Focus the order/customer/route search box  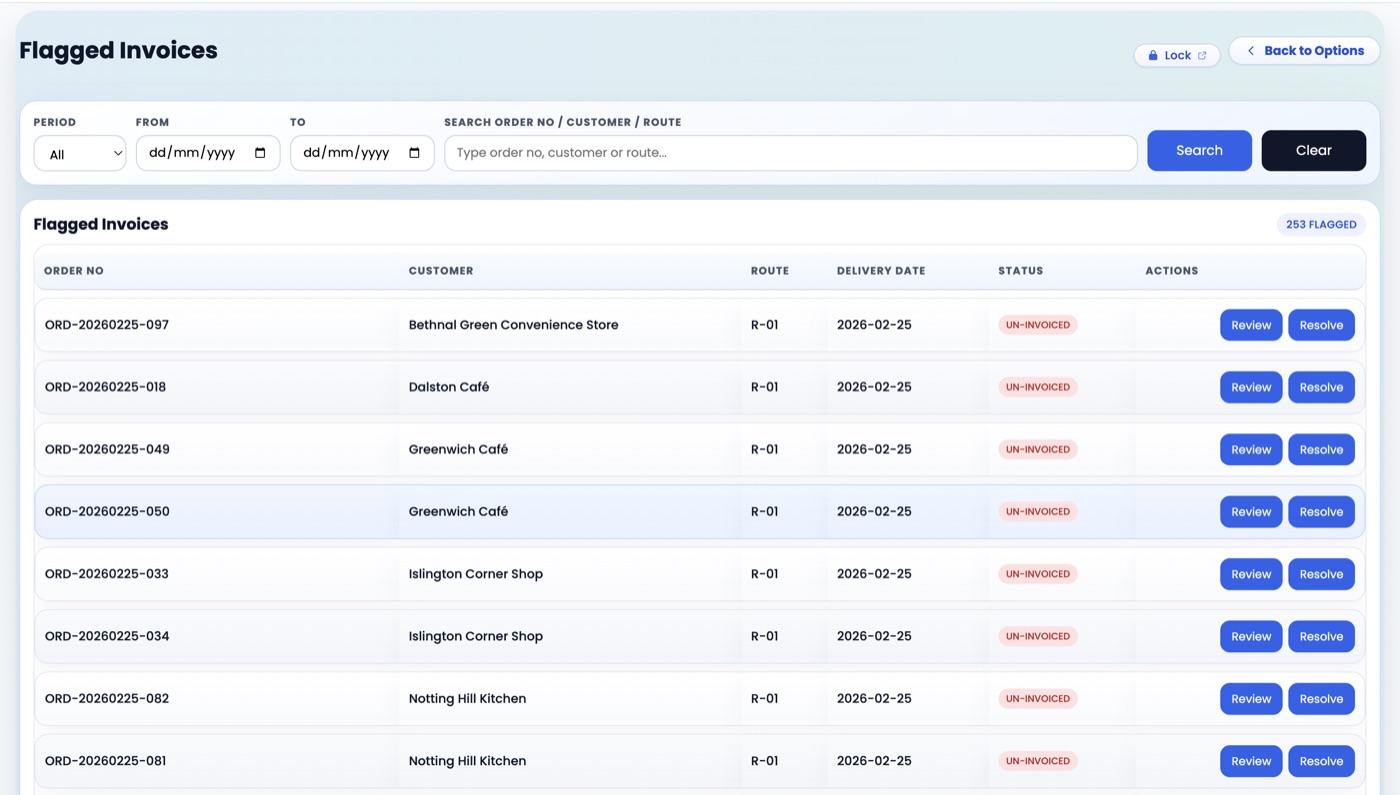790,153
